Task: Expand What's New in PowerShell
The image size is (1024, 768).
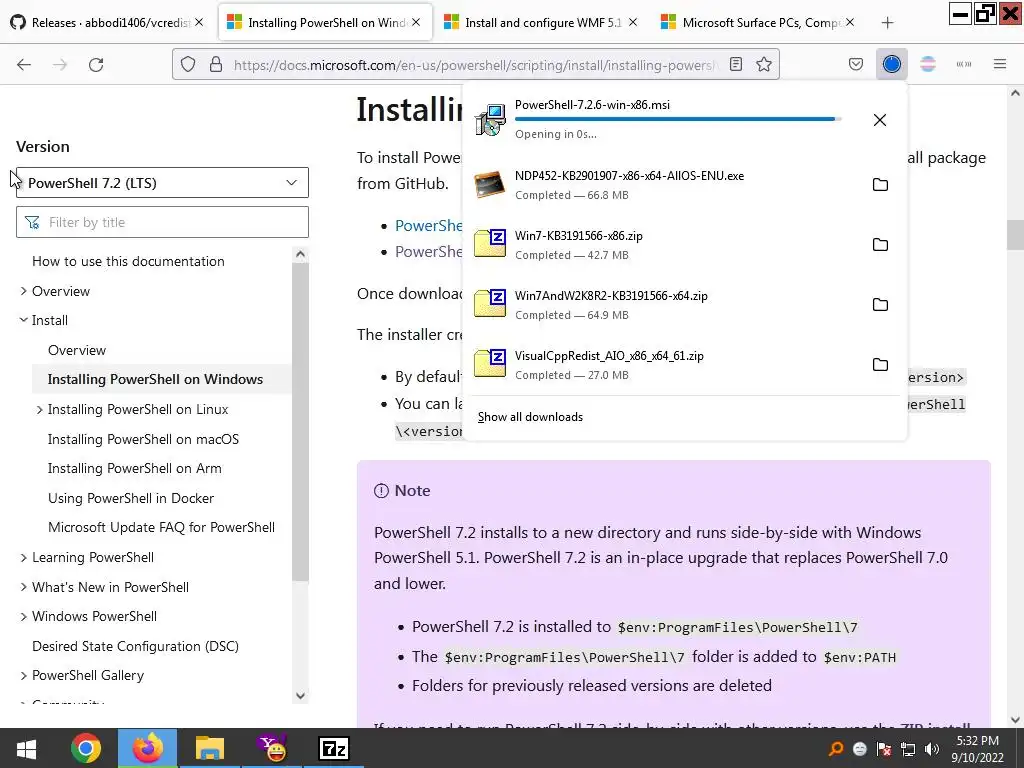Action: point(24,587)
